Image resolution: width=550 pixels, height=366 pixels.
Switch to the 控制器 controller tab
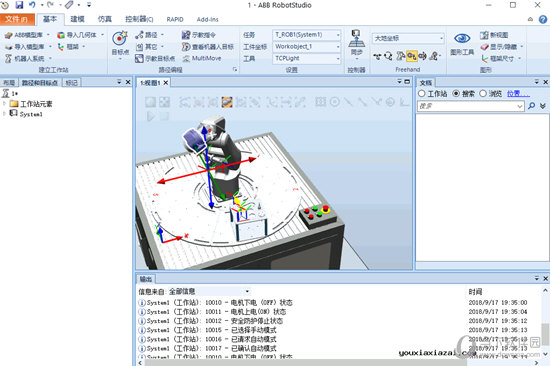pos(139,19)
